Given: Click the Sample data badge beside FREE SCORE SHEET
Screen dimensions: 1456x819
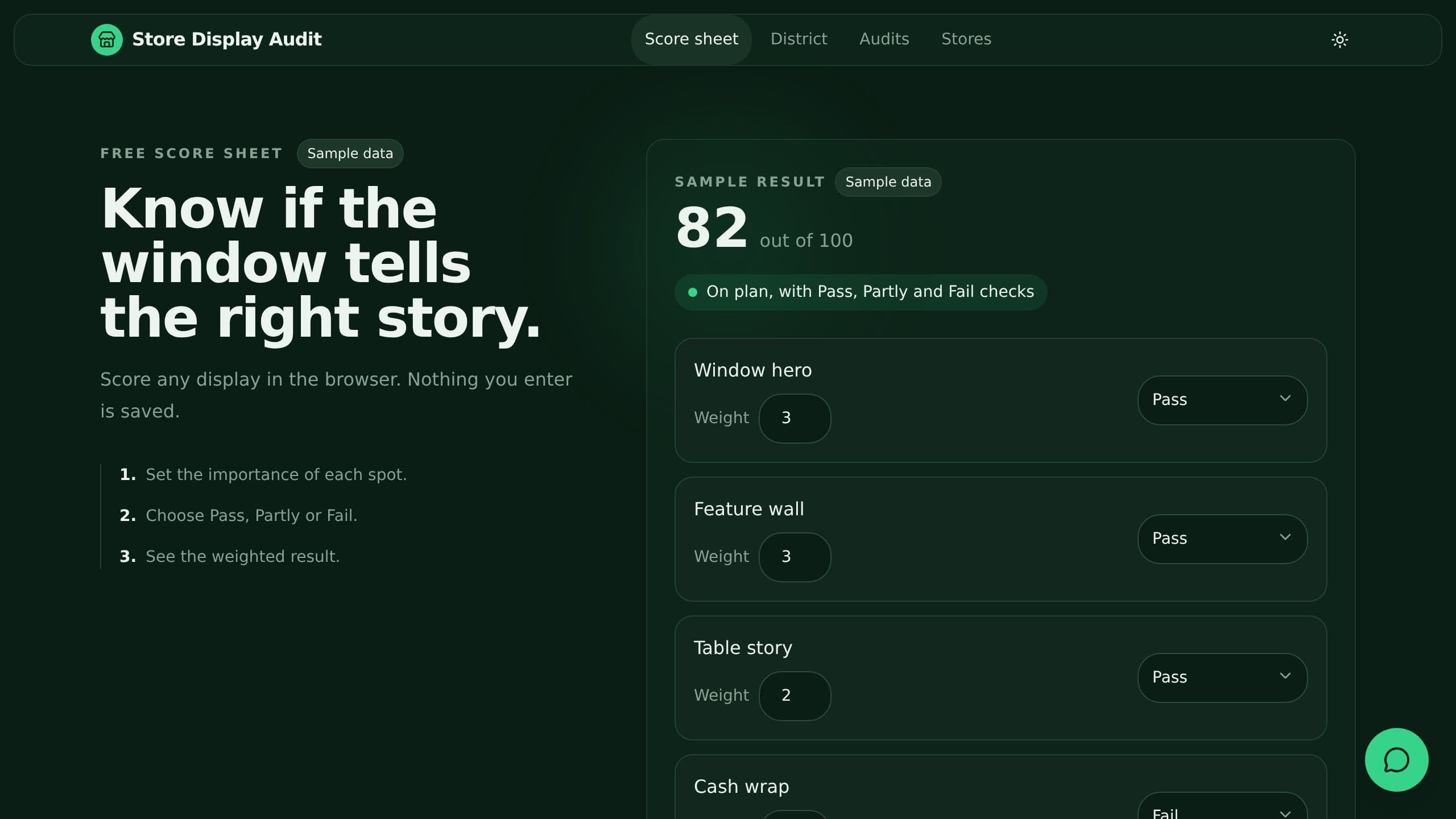Looking at the screenshot, I should tap(350, 154).
